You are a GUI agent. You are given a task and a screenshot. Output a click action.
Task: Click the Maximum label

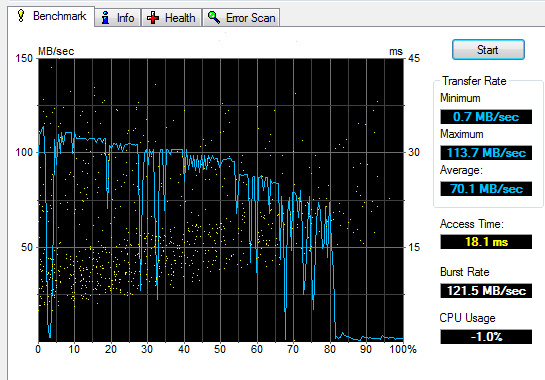(x=462, y=134)
